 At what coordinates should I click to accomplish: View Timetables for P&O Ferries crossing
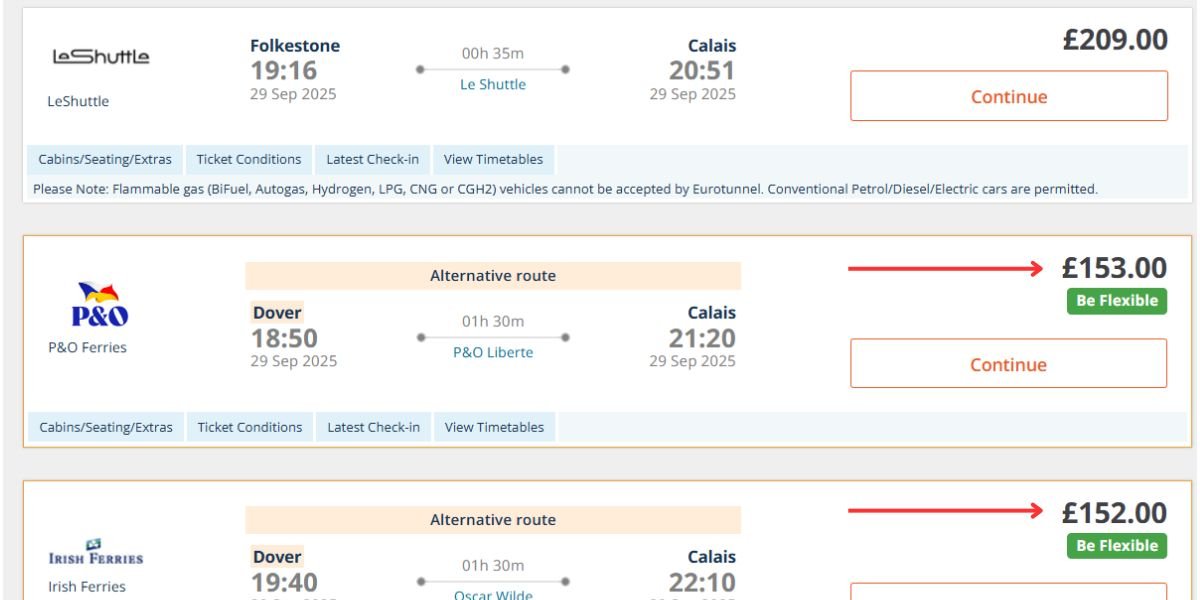coord(494,428)
